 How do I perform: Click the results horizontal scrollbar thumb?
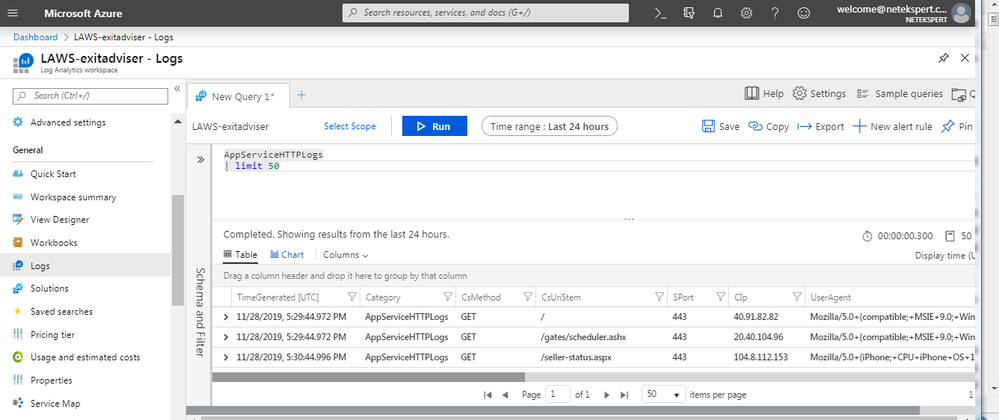368,377
